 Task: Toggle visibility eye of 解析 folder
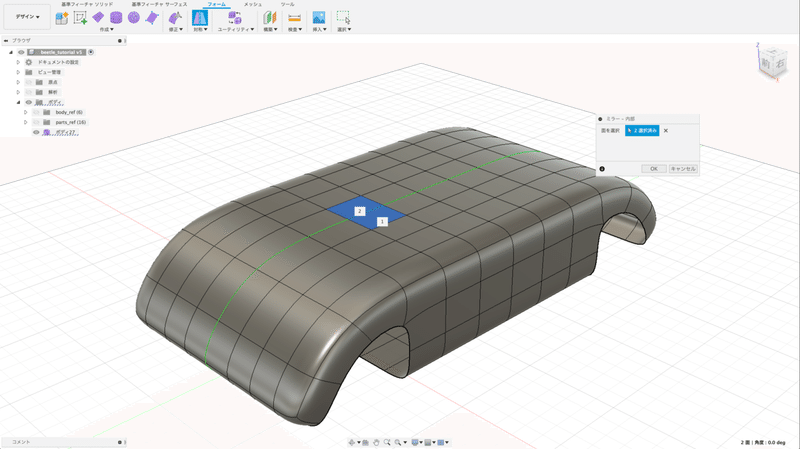pyautogui.click(x=29, y=92)
